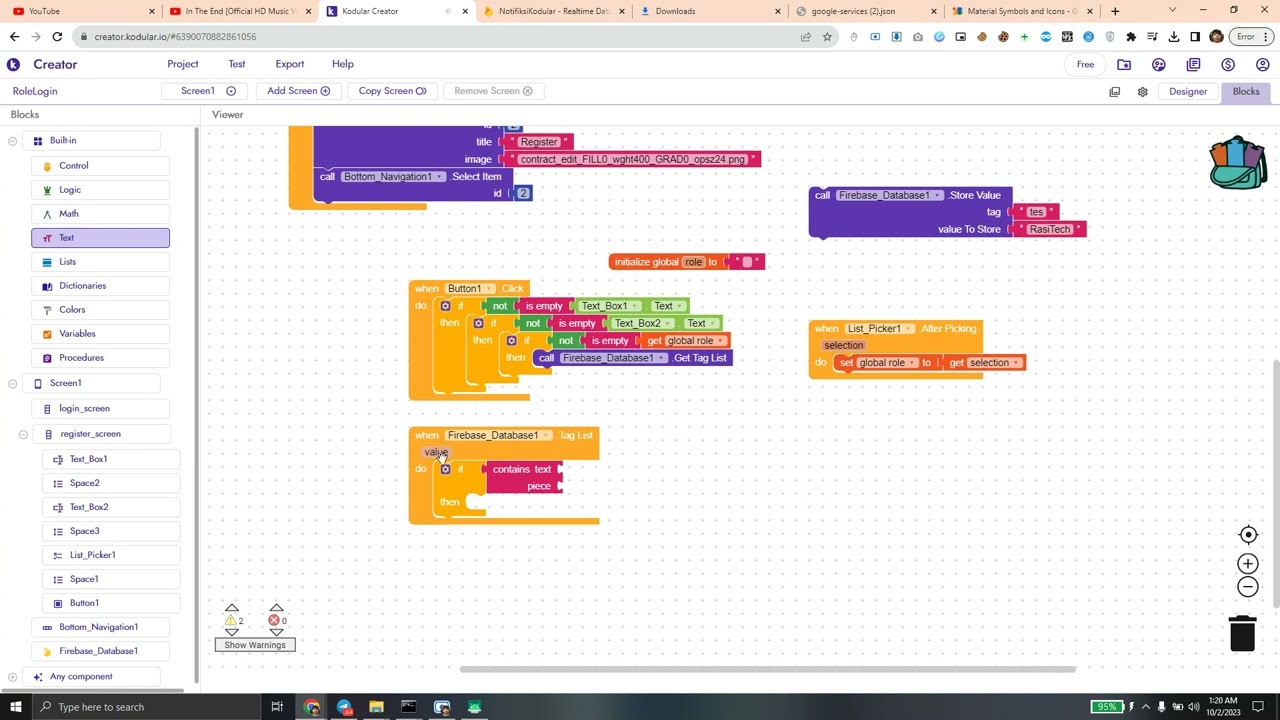Click the number 2 block in Select Item
Viewport: 1280px width, 720px height.
(x=522, y=193)
